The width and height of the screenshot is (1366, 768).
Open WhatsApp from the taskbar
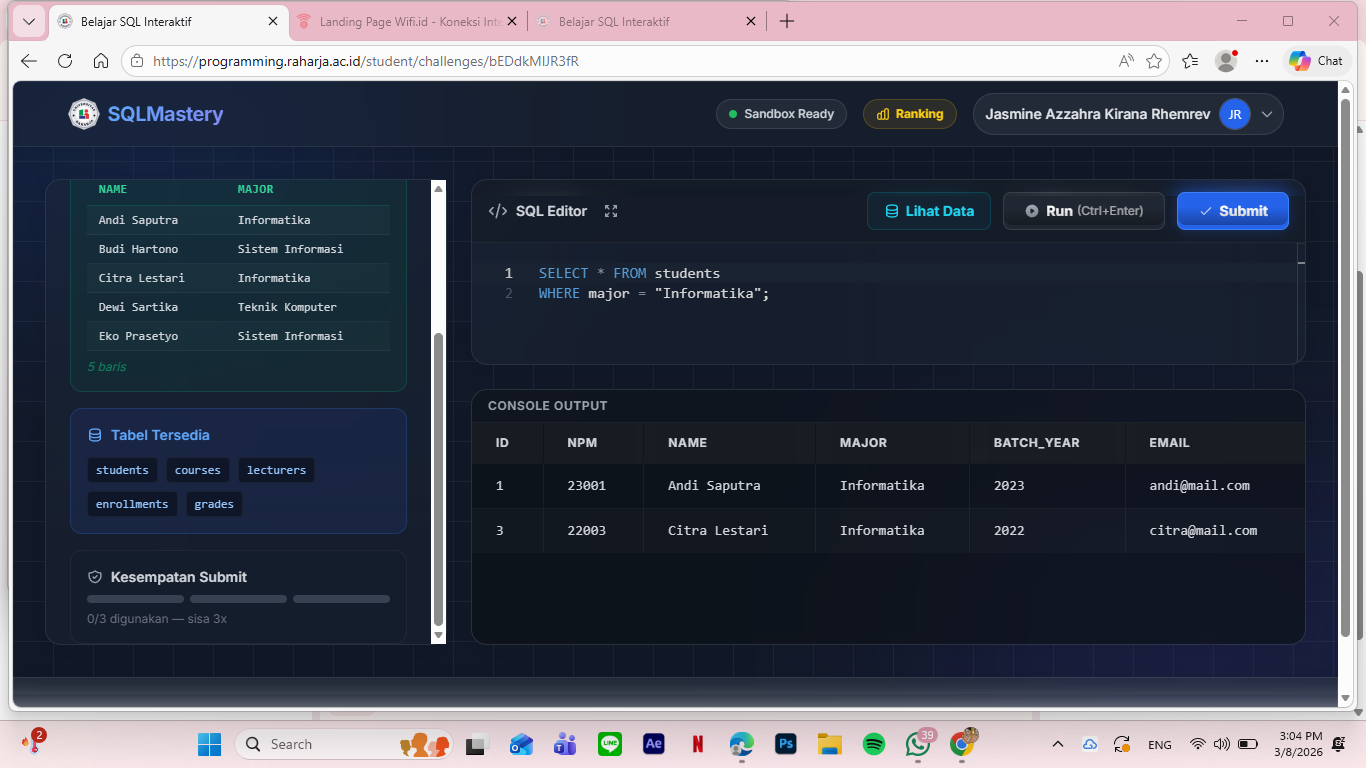(x=917, y=744)
